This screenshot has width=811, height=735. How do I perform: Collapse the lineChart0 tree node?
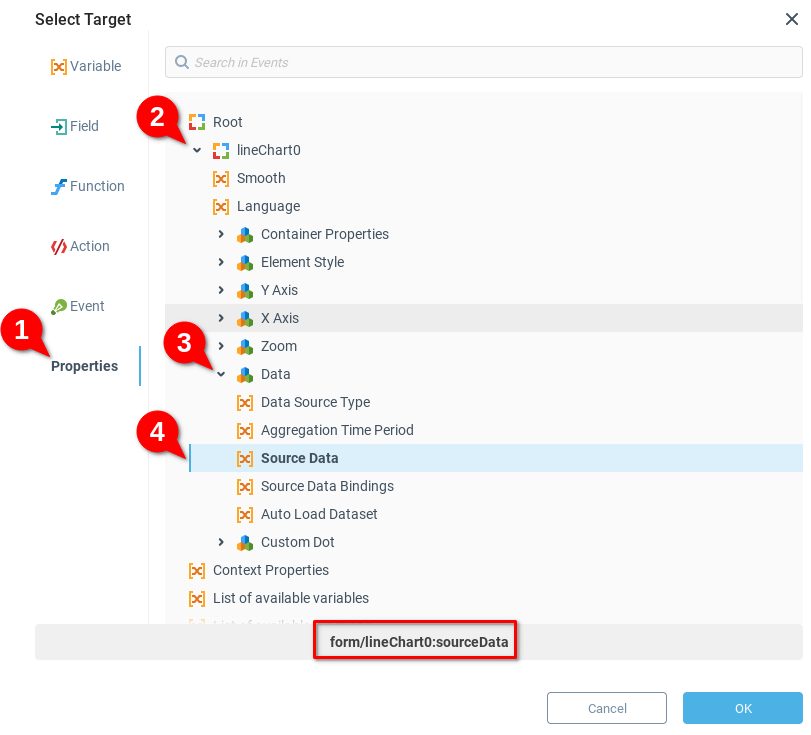(x=197, y=150)
